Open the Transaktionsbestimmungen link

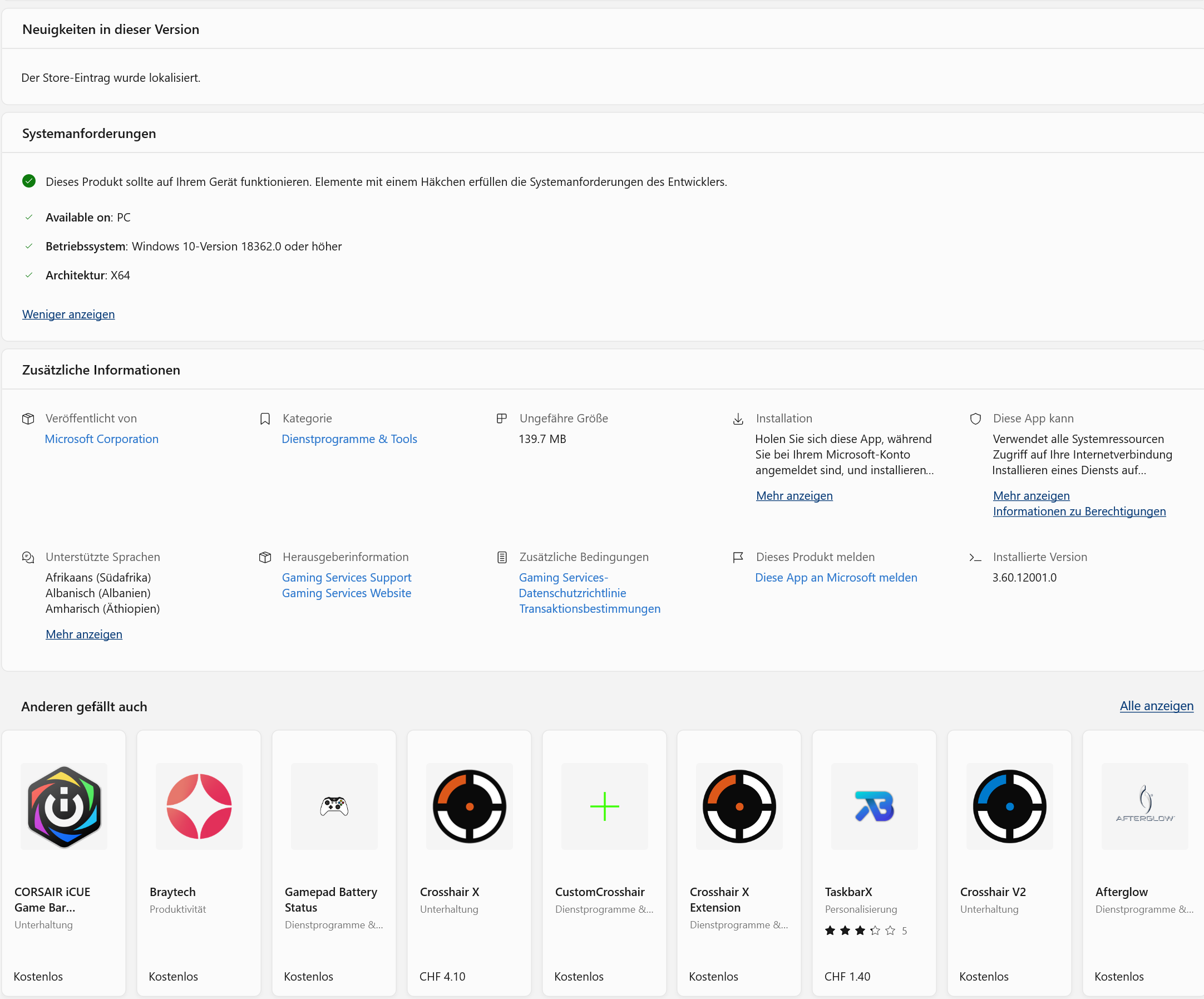[x=589, y=608]
